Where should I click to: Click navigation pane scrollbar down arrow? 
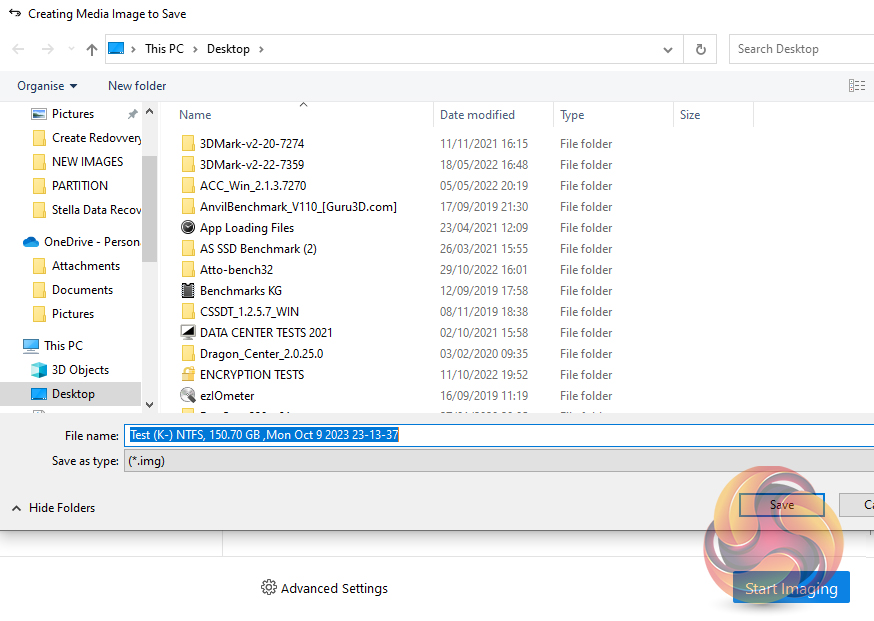149,405
